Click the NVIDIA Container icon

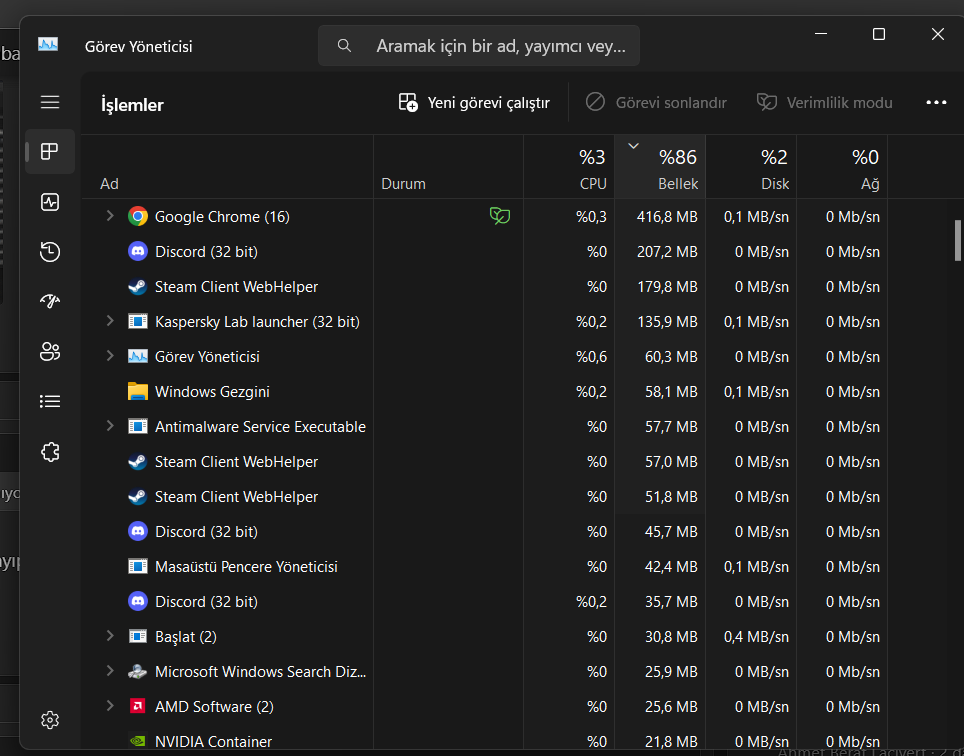point(138,742)
